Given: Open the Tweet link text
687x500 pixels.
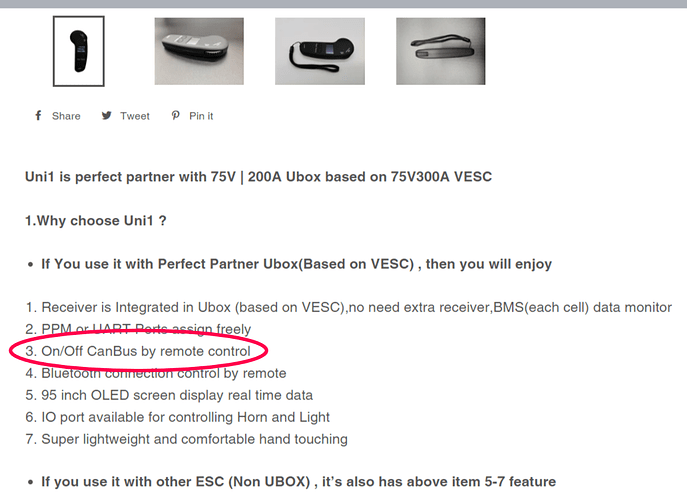Looking at the screenshot, I should (x=135, y=116).
